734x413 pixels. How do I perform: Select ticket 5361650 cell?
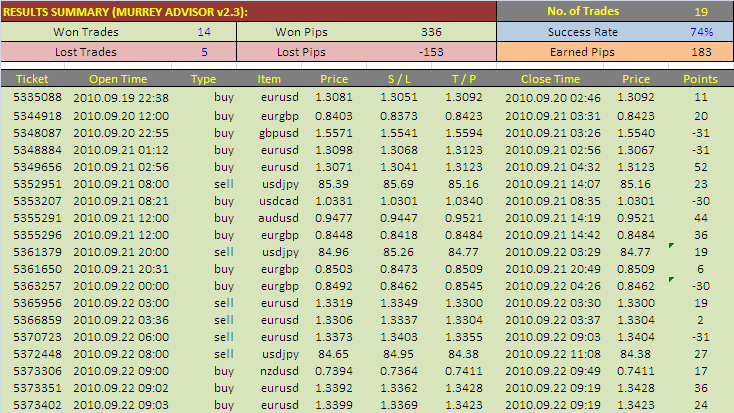[37, 269]
